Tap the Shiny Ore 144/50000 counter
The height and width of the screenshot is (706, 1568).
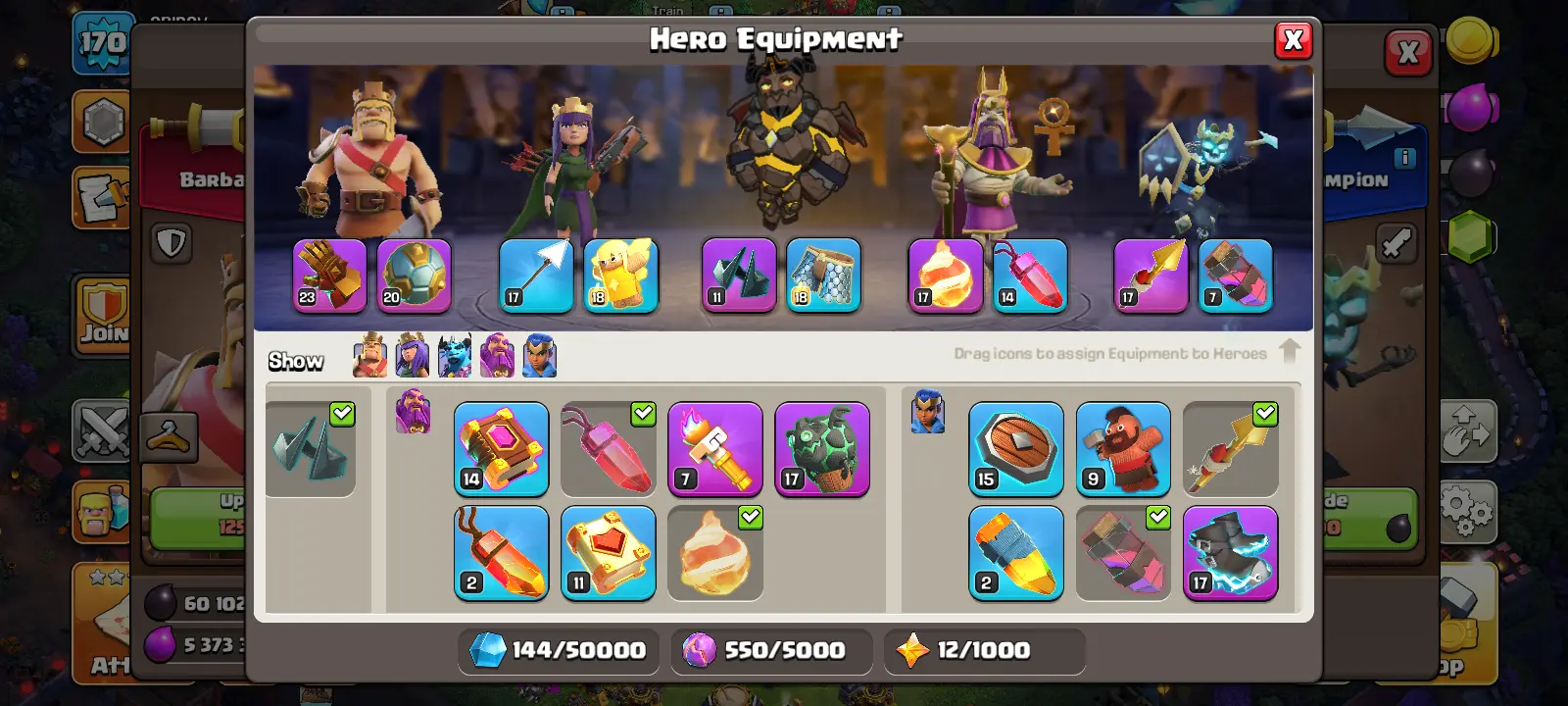(x=556, y=650)
